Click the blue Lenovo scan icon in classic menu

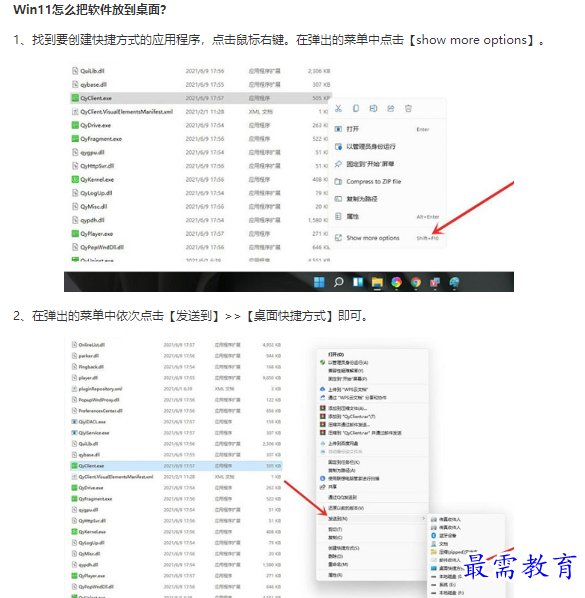coord(323,478)
